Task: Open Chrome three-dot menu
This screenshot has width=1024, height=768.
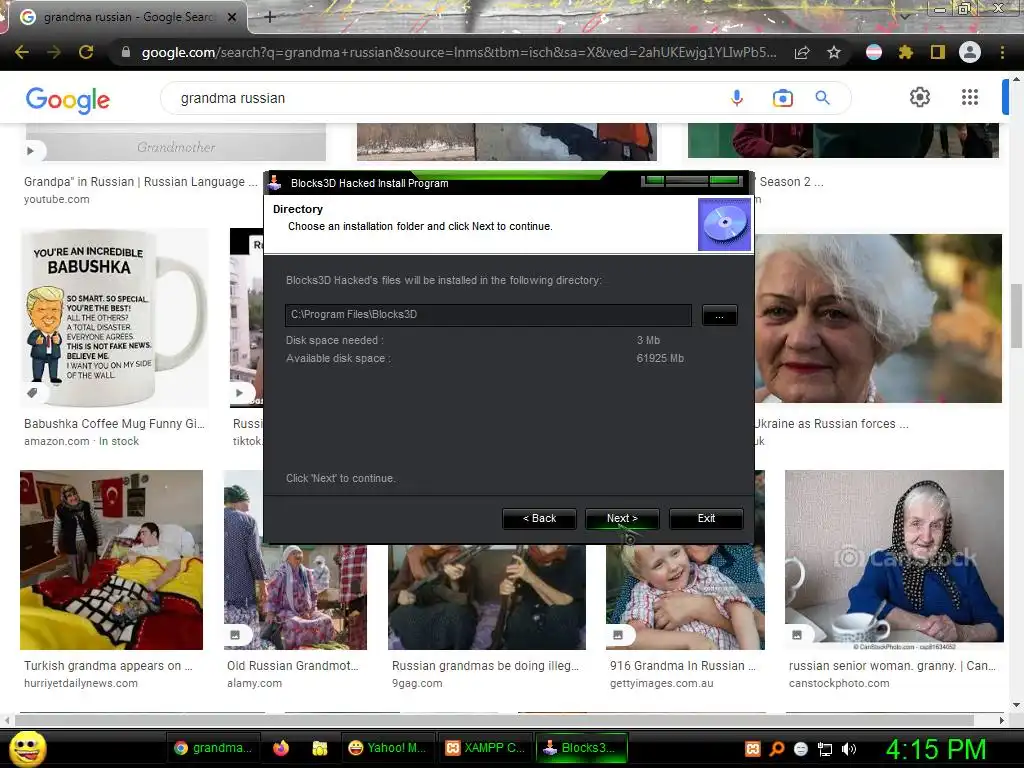Action: [x=1002, y=52]
